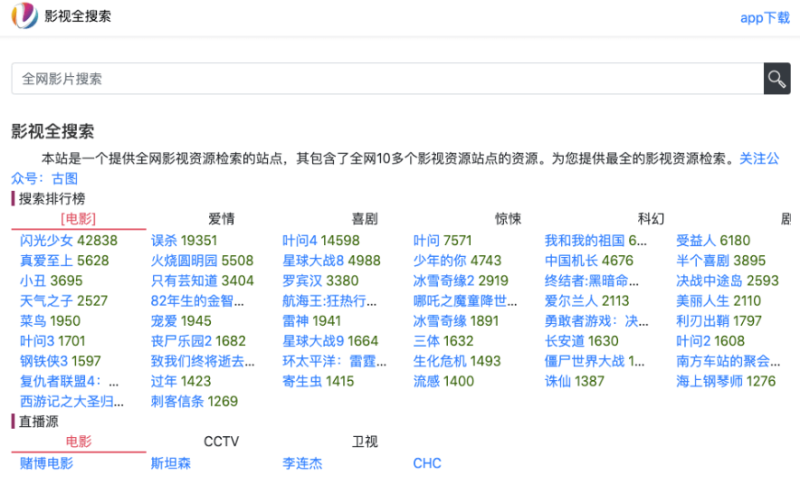This screenshot has width=800, height=485.
Task: Open the 叶问4 movie link
Action: pyautogui.click(x=300, y=240)
